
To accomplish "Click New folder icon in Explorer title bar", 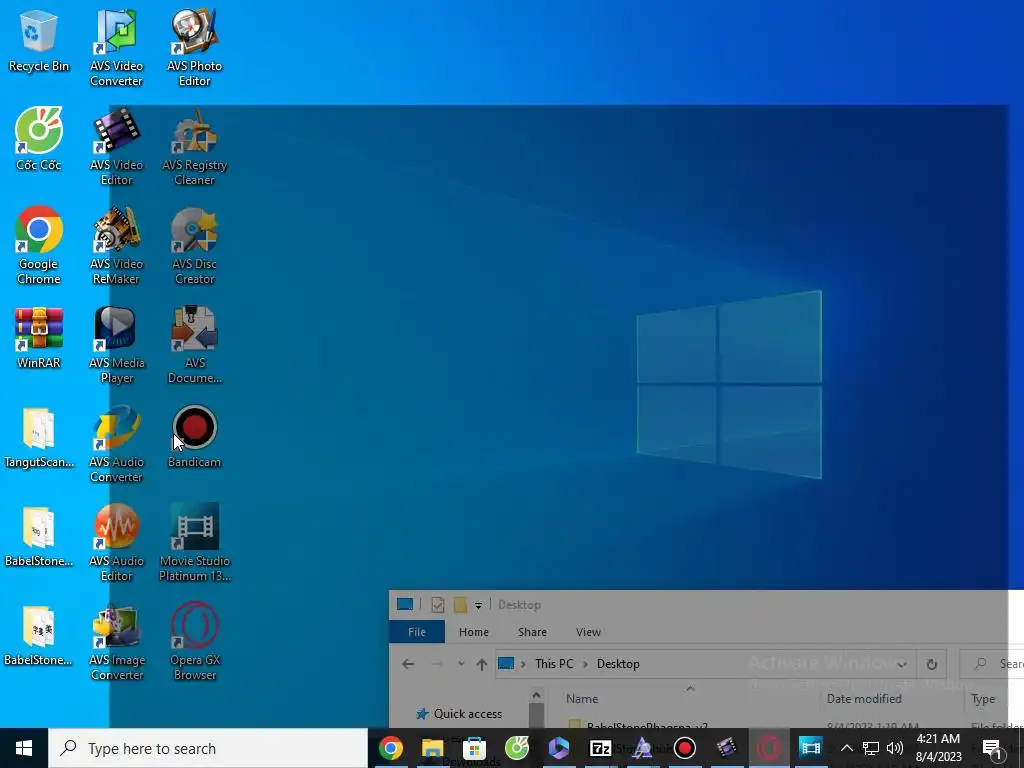I will [460, 605].
